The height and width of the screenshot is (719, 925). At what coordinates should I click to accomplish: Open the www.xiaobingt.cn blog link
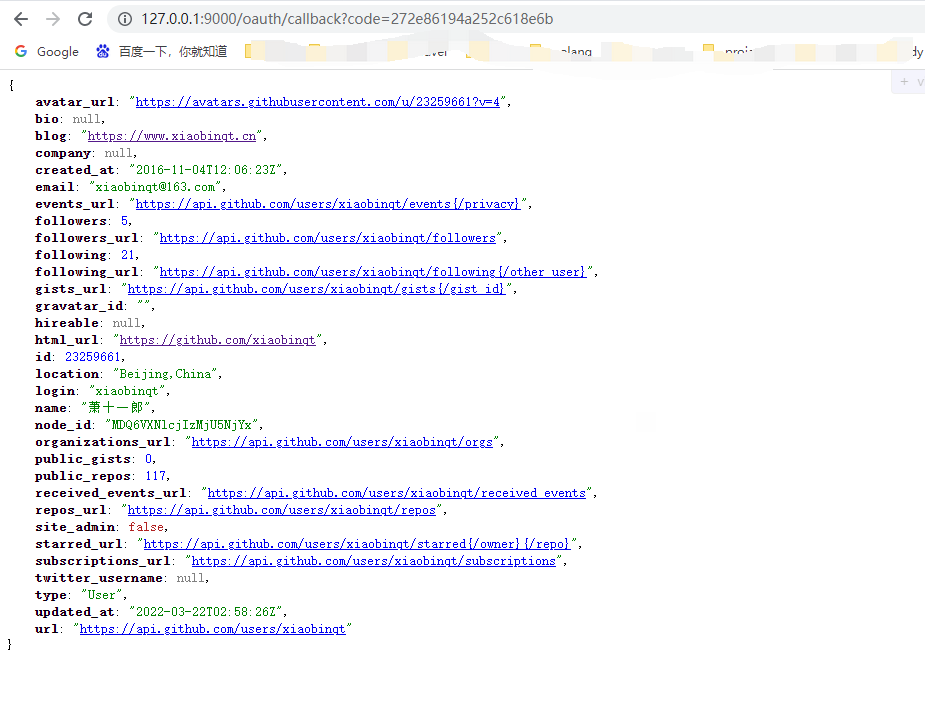[x=172, y=136]
